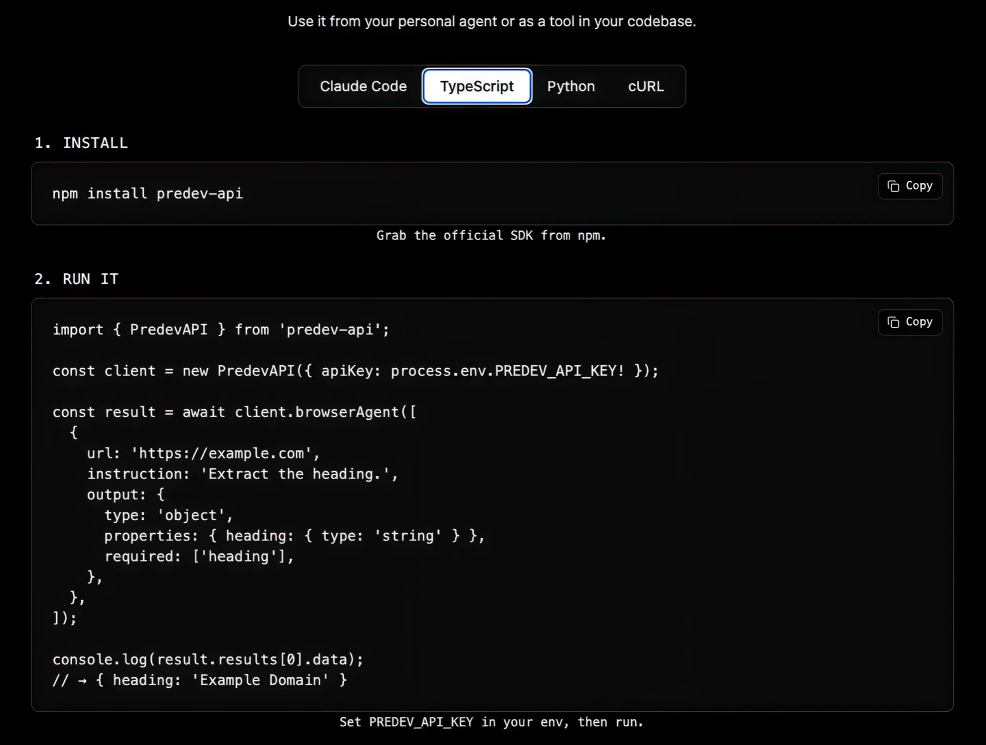Copy the TypeScript run code

click(910, 322)
